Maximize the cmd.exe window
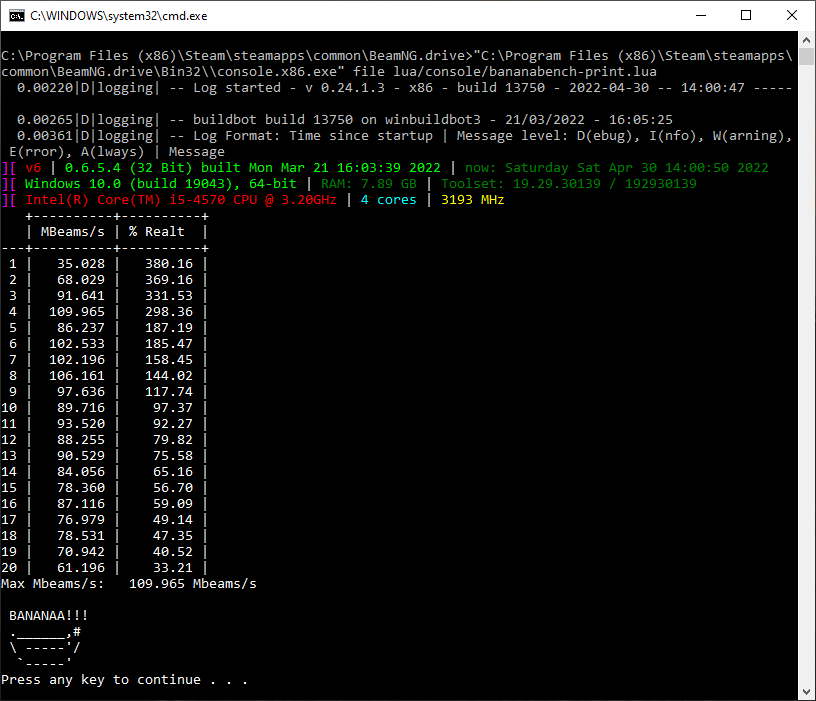816x701 pixels. pos(746,16)
